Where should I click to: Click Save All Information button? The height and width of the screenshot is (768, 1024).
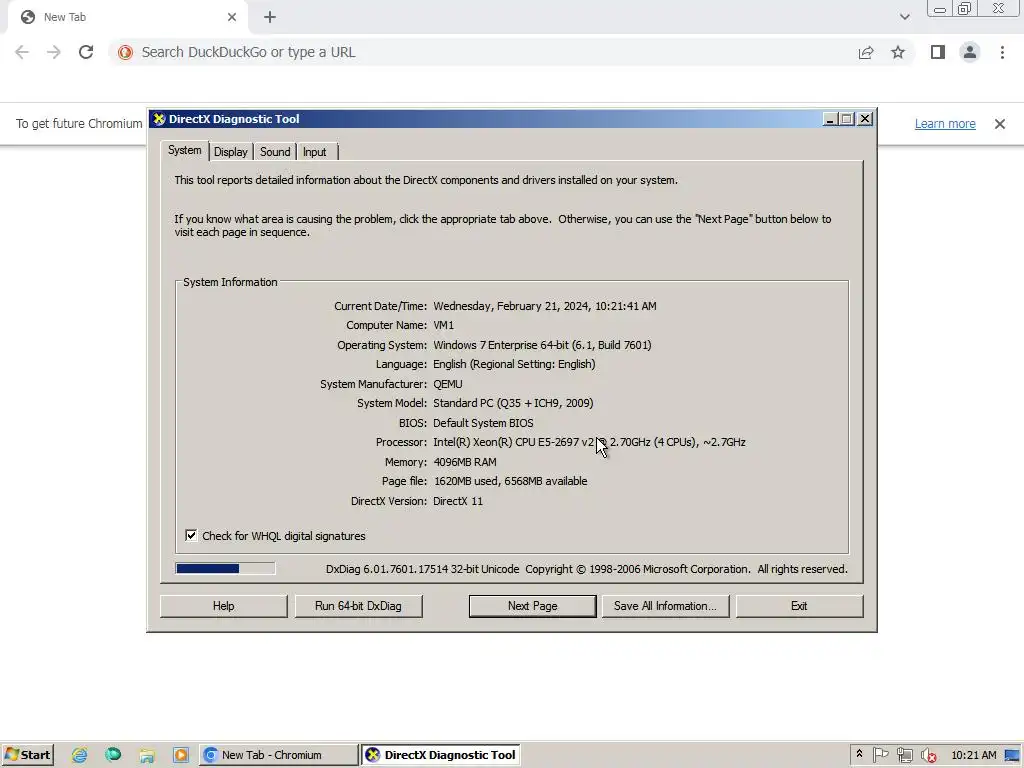click(x=665, y=606)
